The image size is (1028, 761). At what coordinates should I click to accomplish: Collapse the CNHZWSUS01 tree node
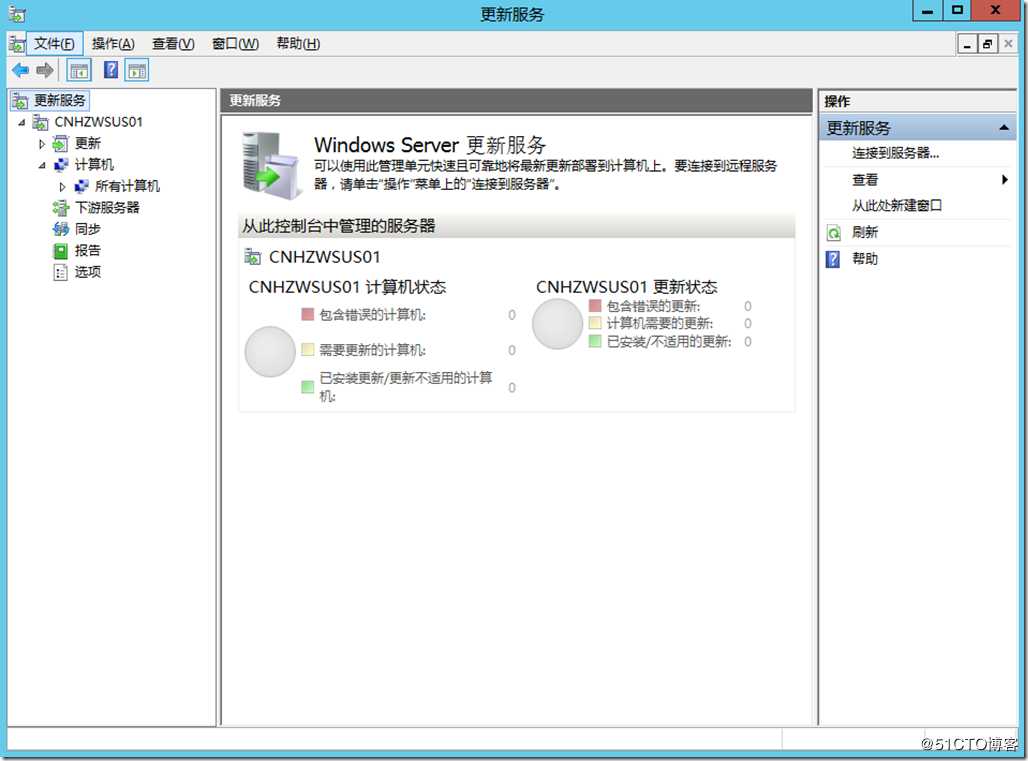(x=22, y=123)
